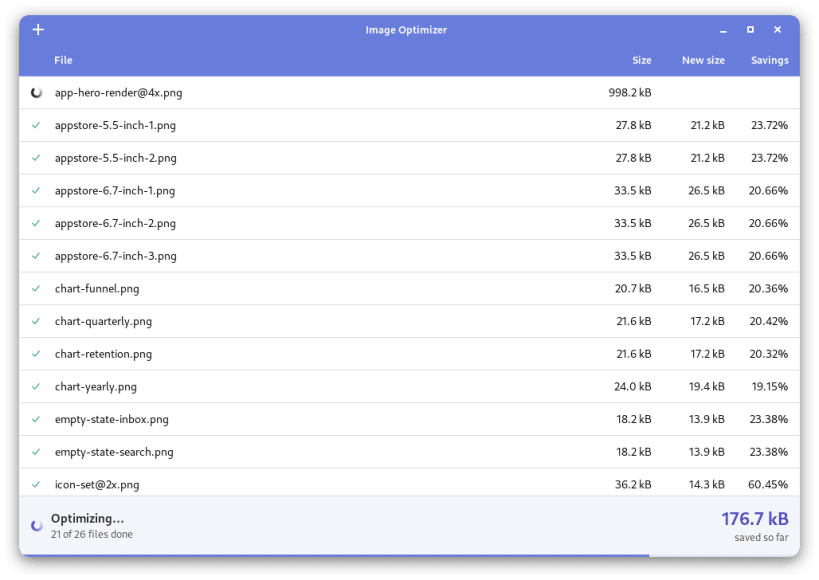Screen dimensions: 819x580
Task: Click the checkmark icon for appstore-5.5-inch-1.png
Action: tap(36, 125)
